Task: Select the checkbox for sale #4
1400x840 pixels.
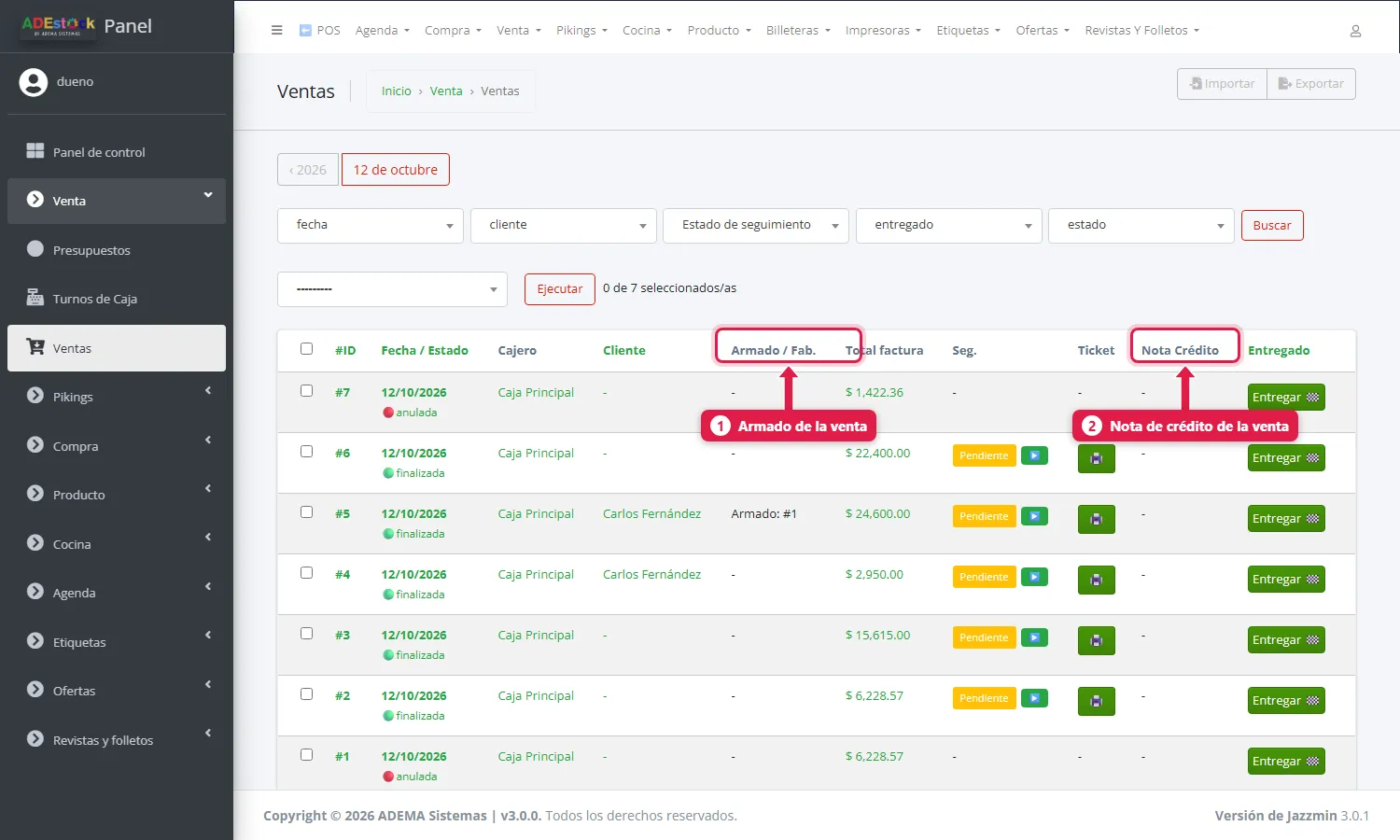Action: point(306,573)
